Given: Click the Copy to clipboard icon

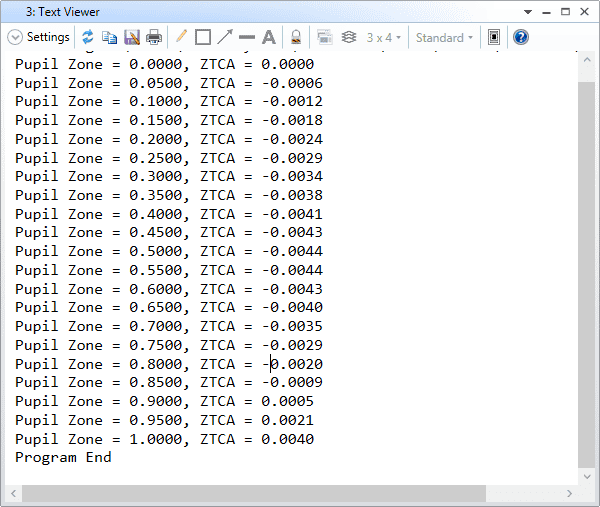Looking at the screenshot, I should [x=109, y=37].
